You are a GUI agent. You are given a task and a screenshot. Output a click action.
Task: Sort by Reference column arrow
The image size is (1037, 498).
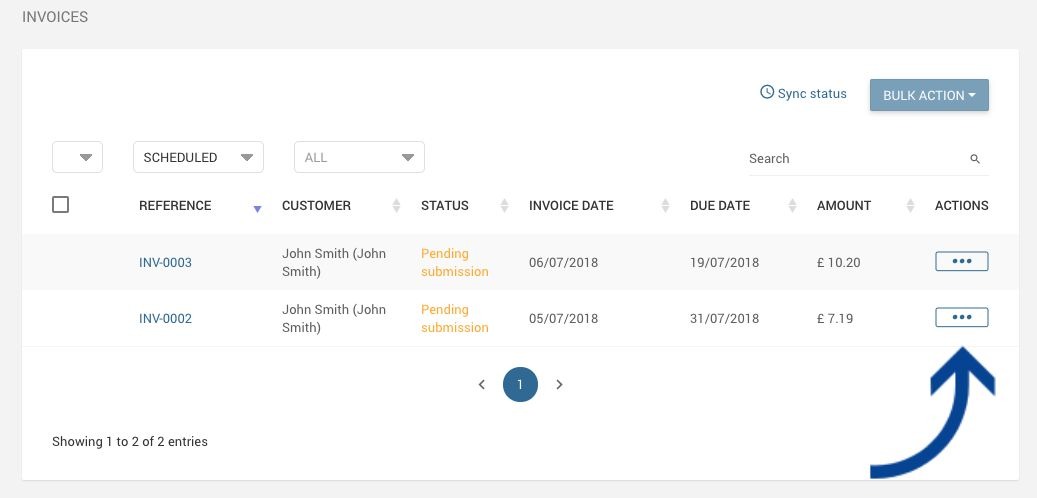click(257, 209)
